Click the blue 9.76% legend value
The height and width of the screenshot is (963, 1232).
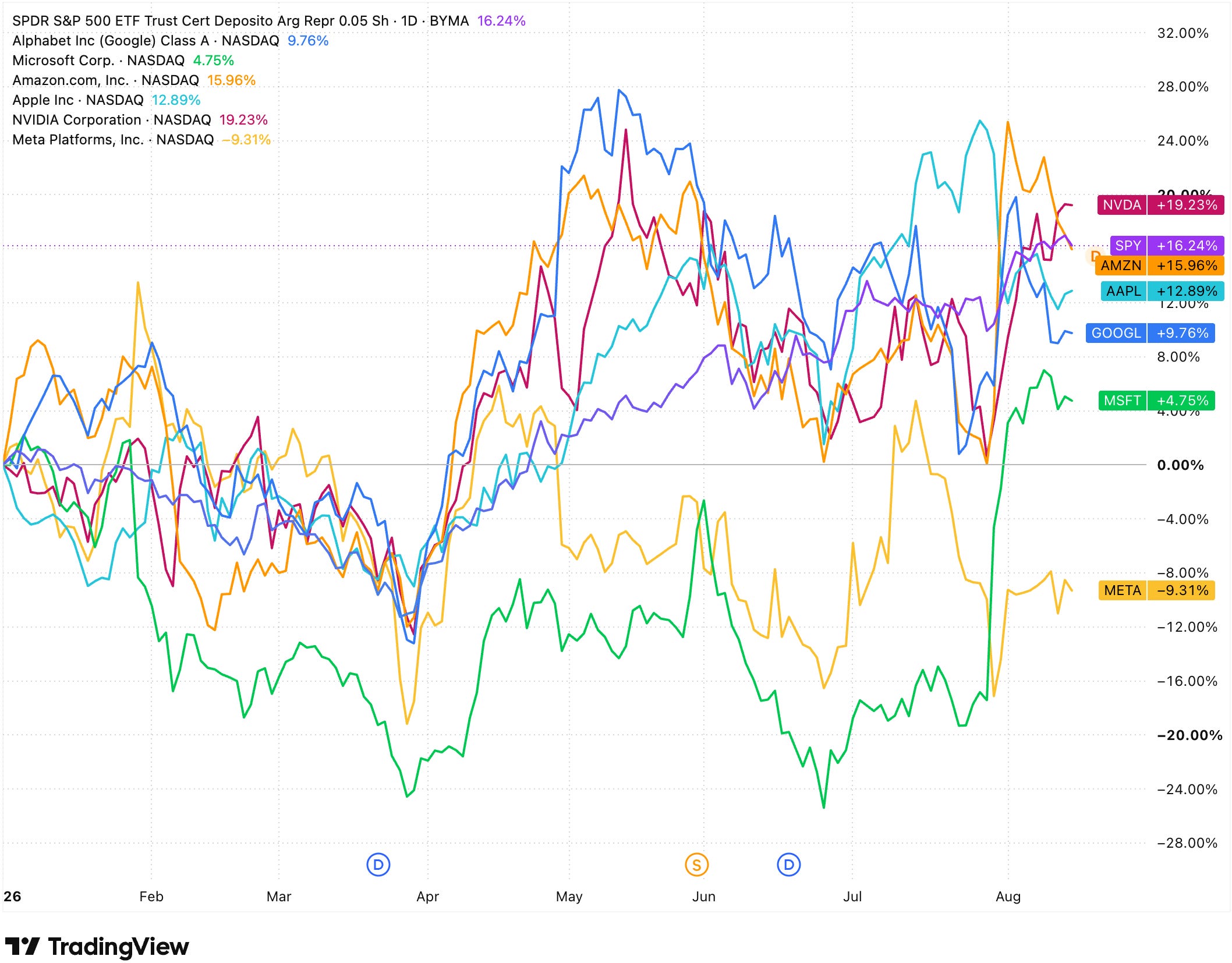pyautogui.click(x=308, y=41)
